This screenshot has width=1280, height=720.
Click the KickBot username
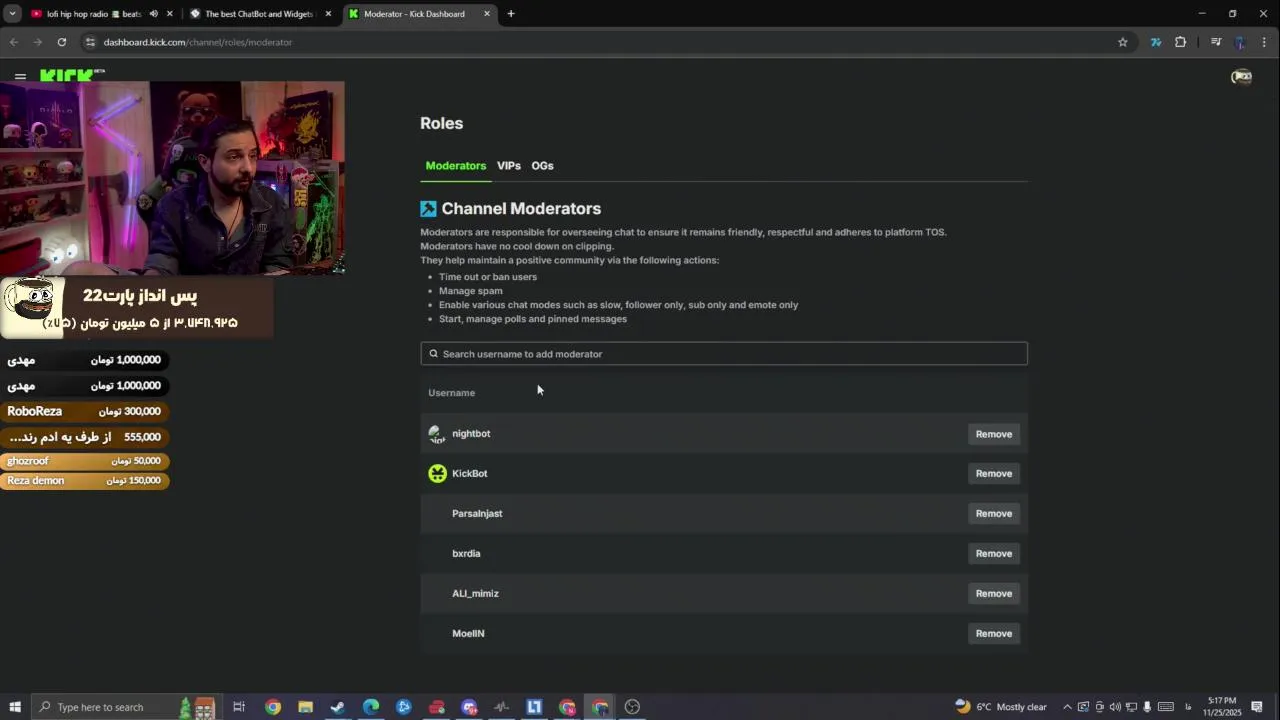[470, 474]
